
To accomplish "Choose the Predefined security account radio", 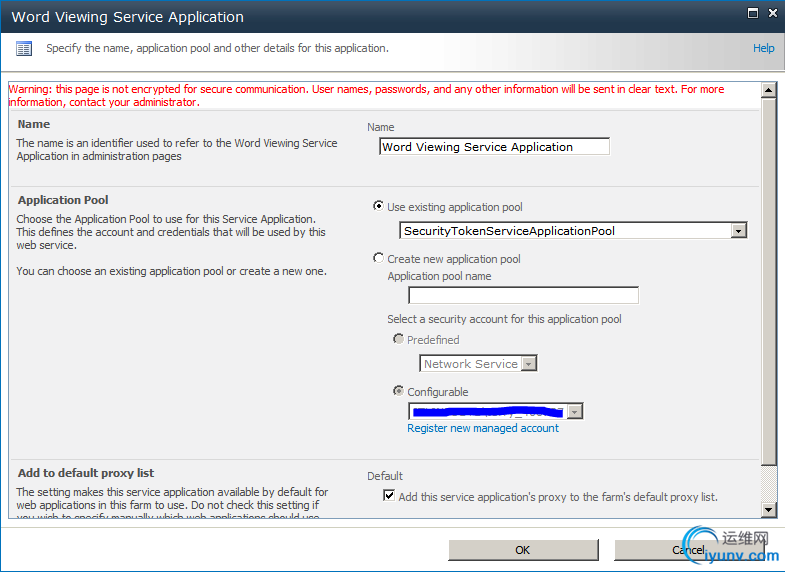I will point(399,339).
